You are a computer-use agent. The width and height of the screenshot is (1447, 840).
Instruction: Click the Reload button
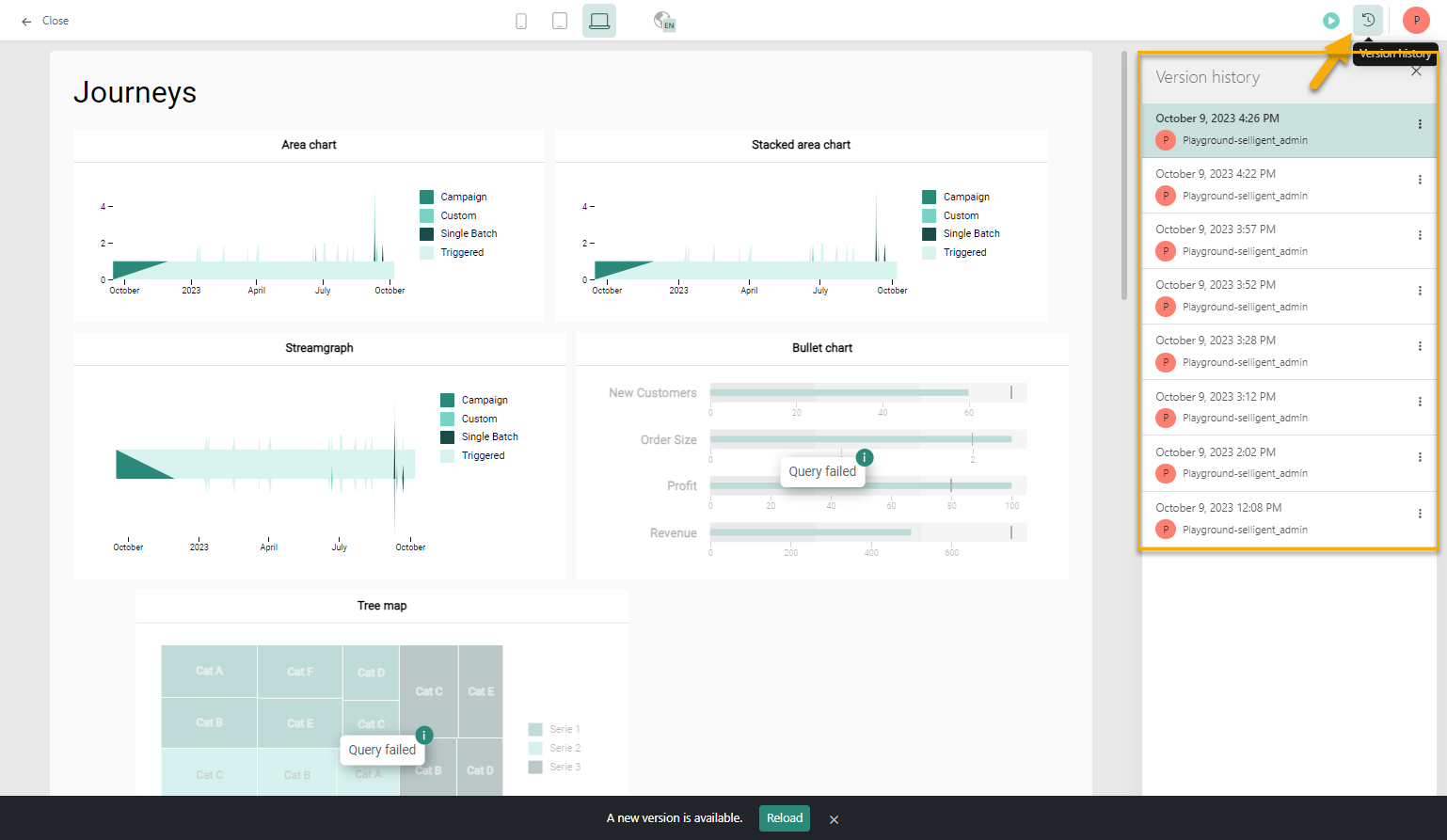click(x=784, y=818)
